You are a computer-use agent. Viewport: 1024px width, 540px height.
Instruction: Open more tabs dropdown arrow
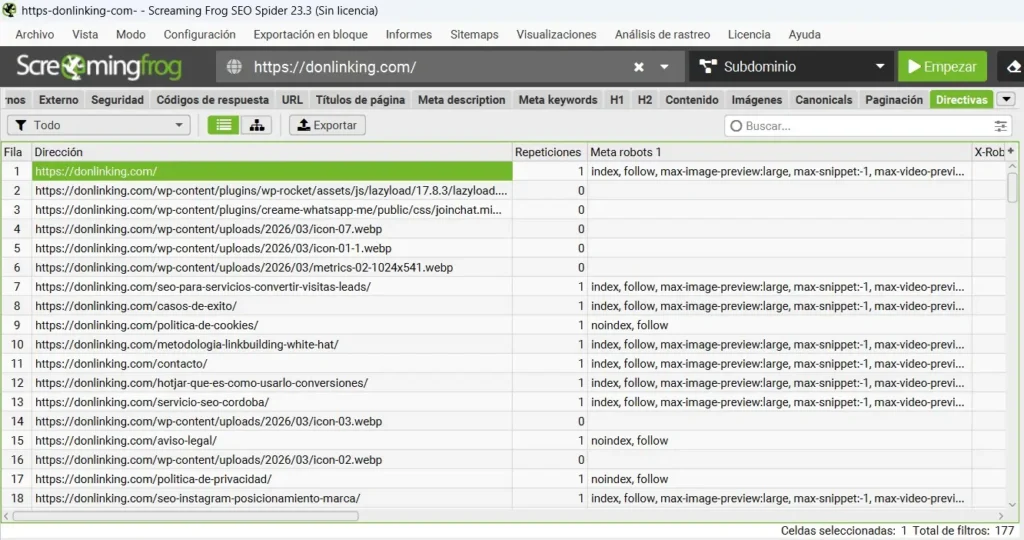[x=1006, y=99]
